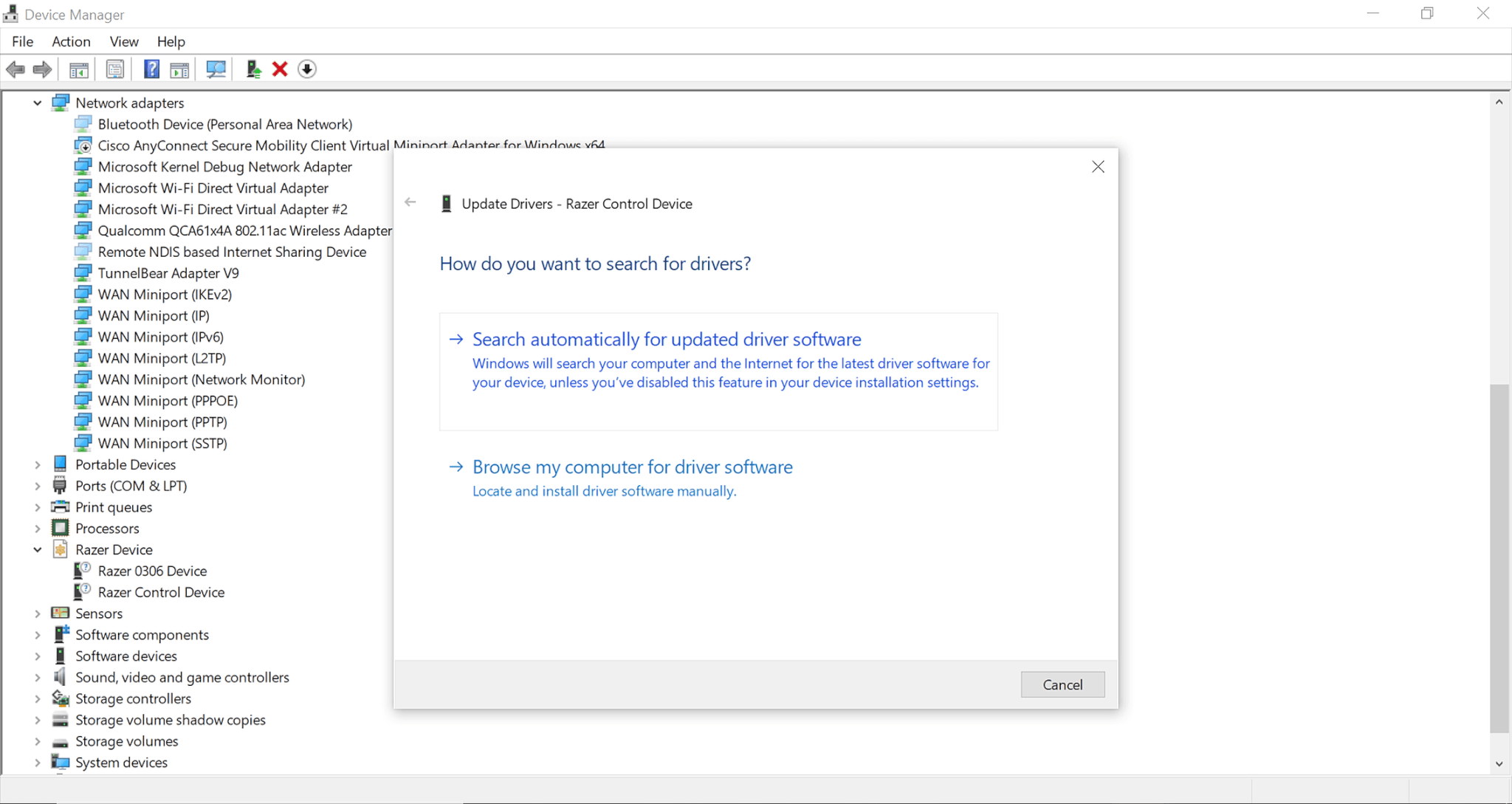Screen dimensions: 1512x804
Task: Expand the Software devices category
Action: click(x=38, y=656)
